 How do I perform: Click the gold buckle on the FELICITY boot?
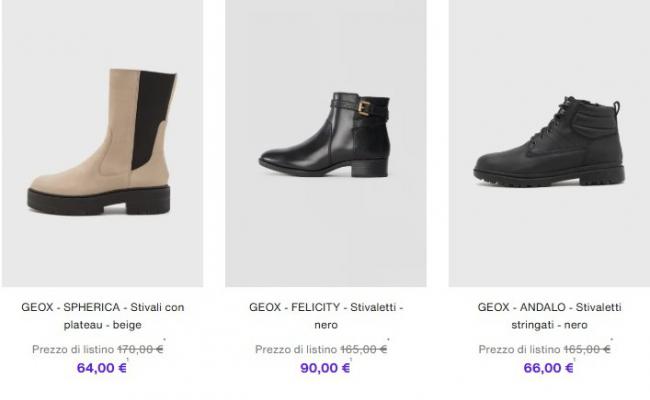[366, 105]
